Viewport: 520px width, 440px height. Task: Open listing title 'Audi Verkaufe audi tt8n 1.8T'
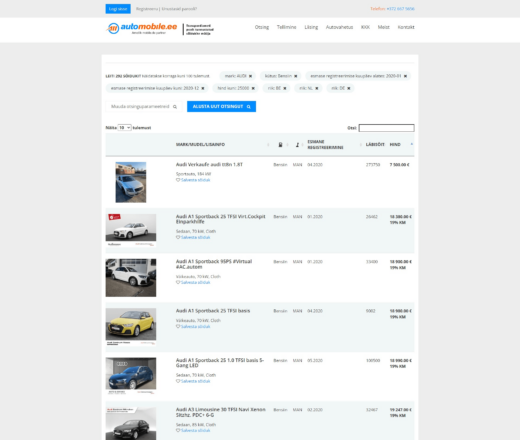coord(209,165)
